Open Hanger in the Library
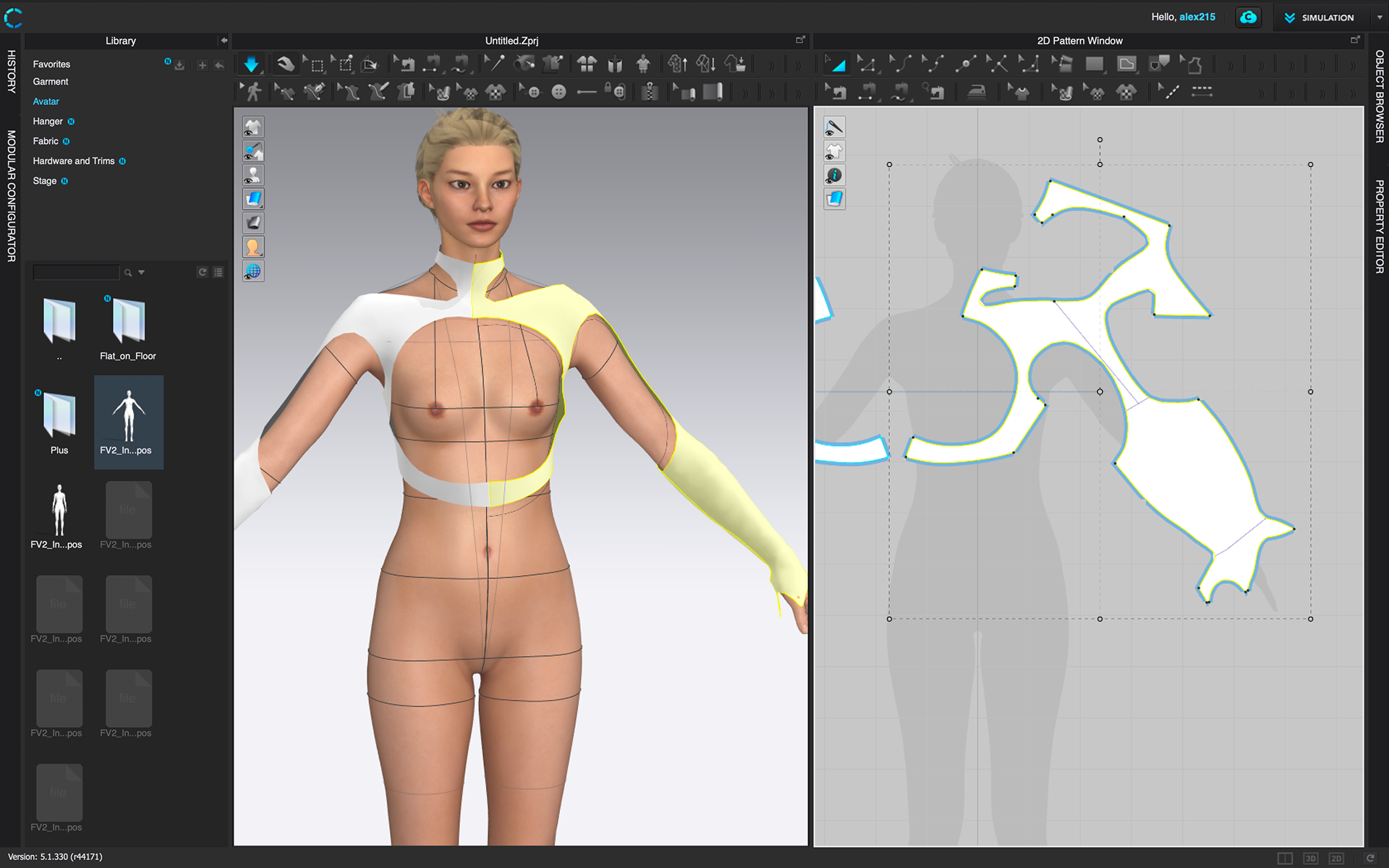The height and width of the screenshot is (868, 1389). tap(48, 122)
